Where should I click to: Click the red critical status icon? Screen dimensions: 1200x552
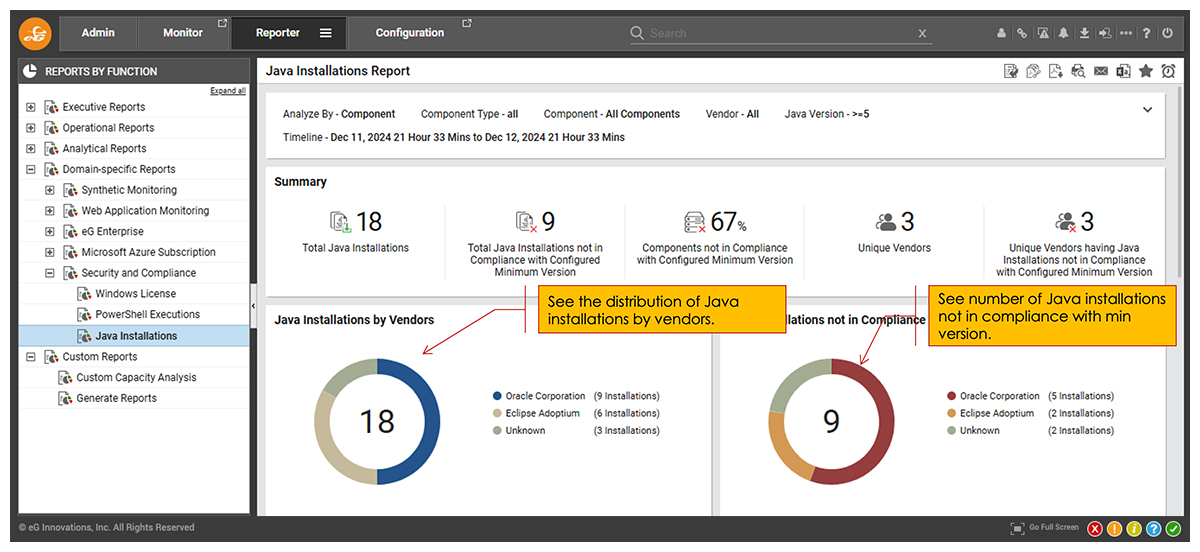(x=1095, y=529)
